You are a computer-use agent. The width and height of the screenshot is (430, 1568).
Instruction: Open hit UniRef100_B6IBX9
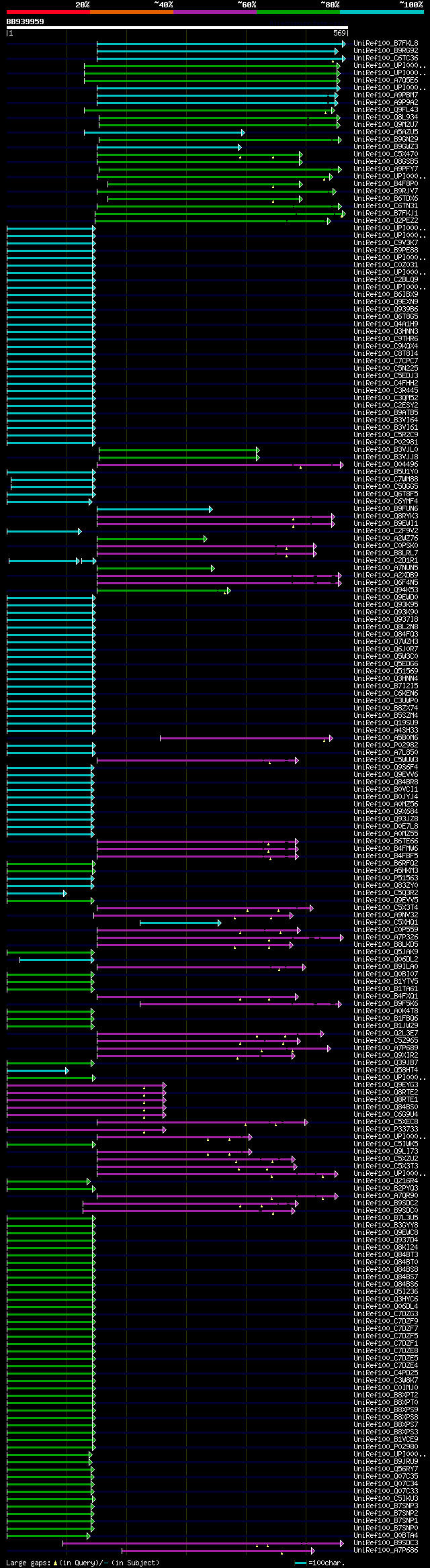point(386,295)
